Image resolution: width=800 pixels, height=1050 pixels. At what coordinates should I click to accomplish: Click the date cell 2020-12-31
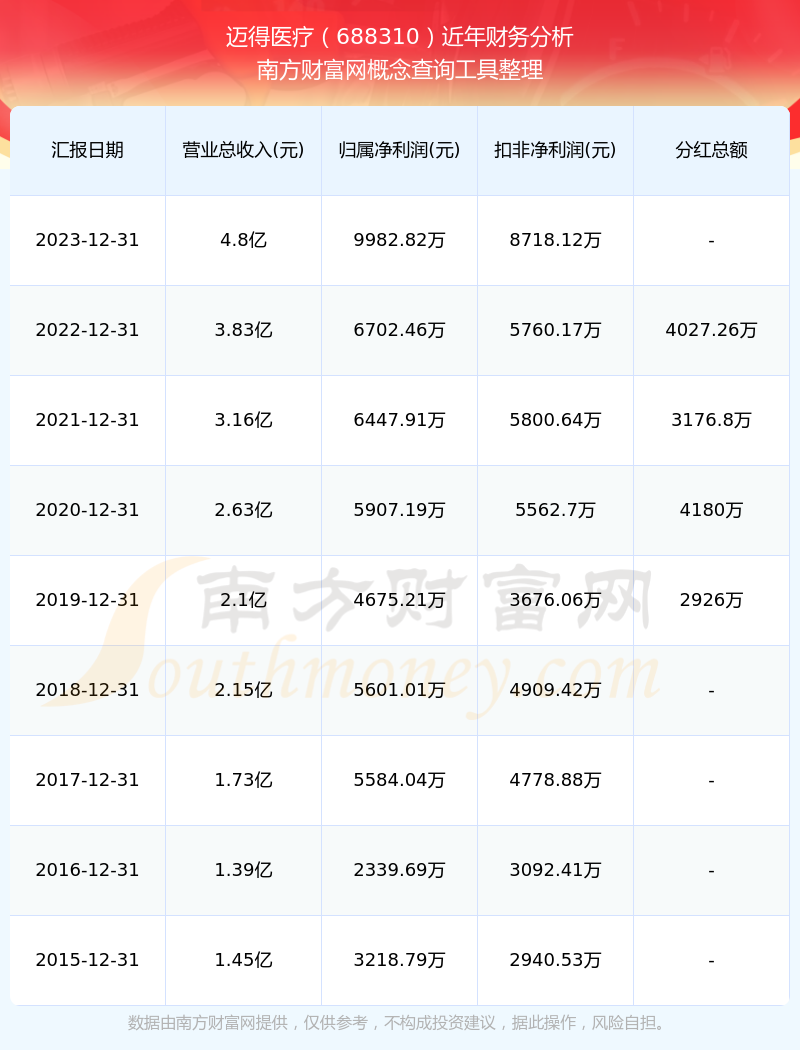coord(88,510)
